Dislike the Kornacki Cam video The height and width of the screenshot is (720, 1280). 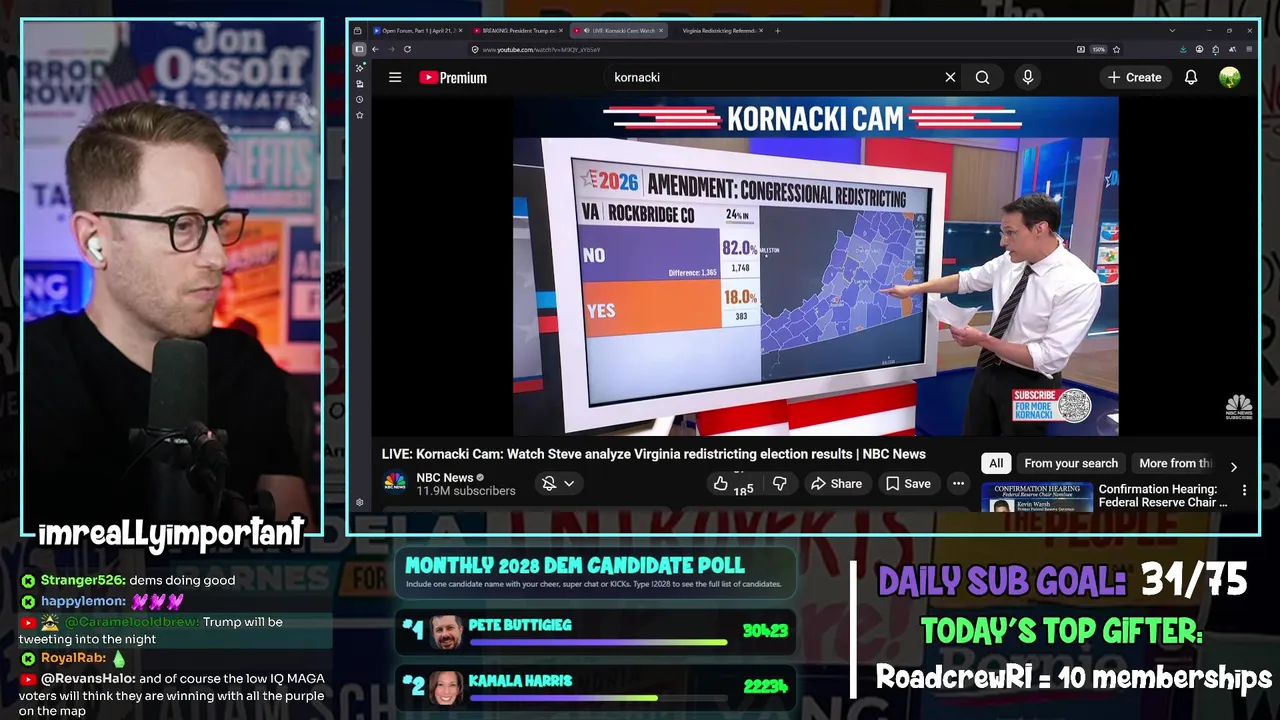point(780,483)
